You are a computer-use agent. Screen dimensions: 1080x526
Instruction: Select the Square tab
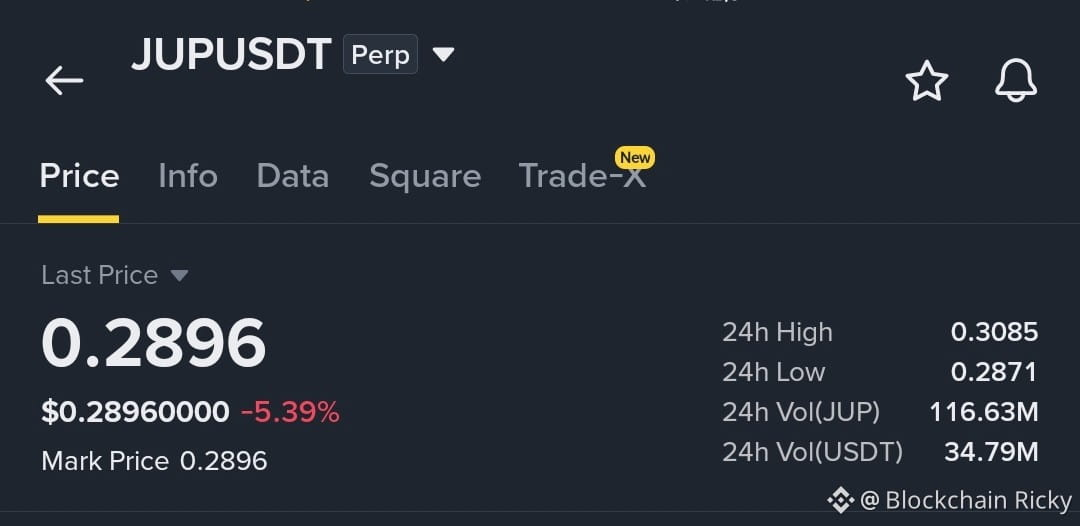coord(425,177)
